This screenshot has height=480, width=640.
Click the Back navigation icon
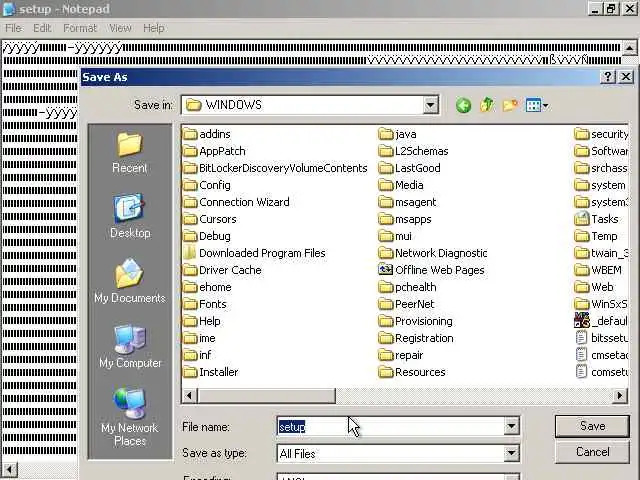463,106
